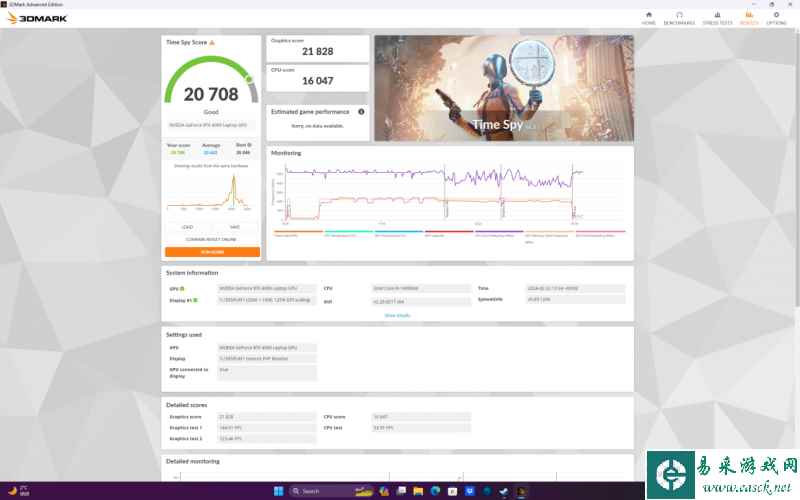Click the GPU field under Settings used
The image size is (800, 500).
pyautogui.click(x=267, y=348)
